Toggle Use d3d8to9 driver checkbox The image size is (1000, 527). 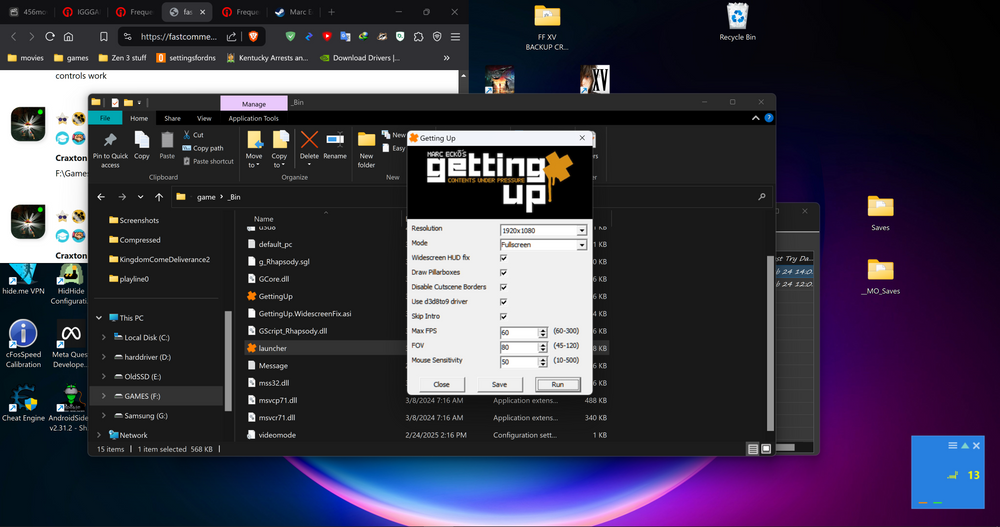coord(503,302)
